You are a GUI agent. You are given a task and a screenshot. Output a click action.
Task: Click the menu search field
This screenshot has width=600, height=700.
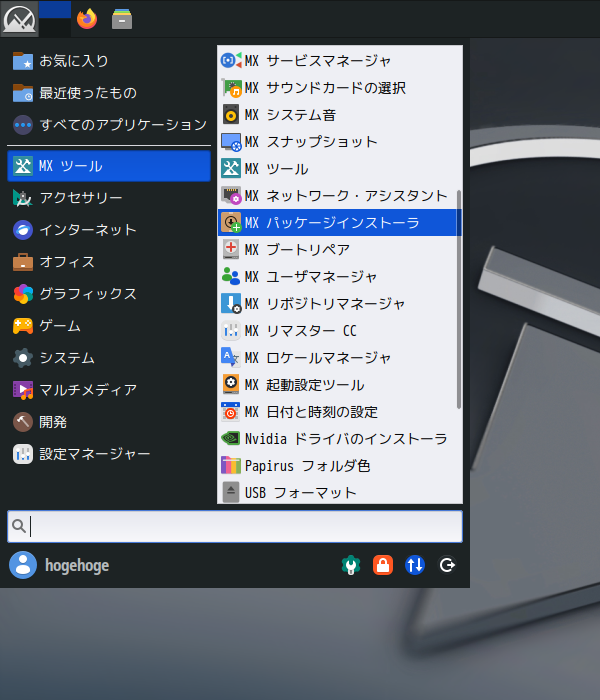[x=240, y=526]
